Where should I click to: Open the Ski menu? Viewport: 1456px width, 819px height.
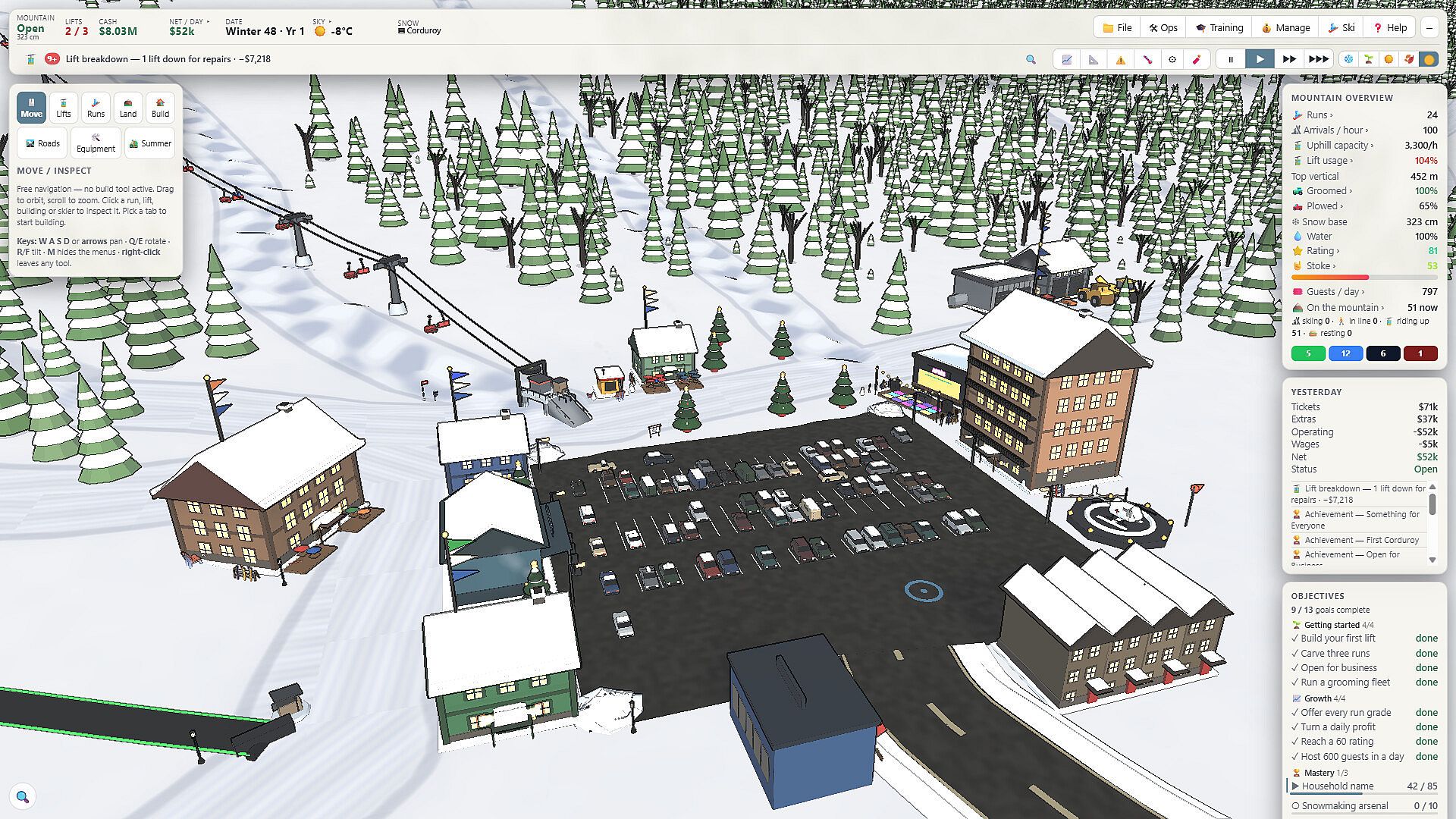click(x=1341, y=27)
